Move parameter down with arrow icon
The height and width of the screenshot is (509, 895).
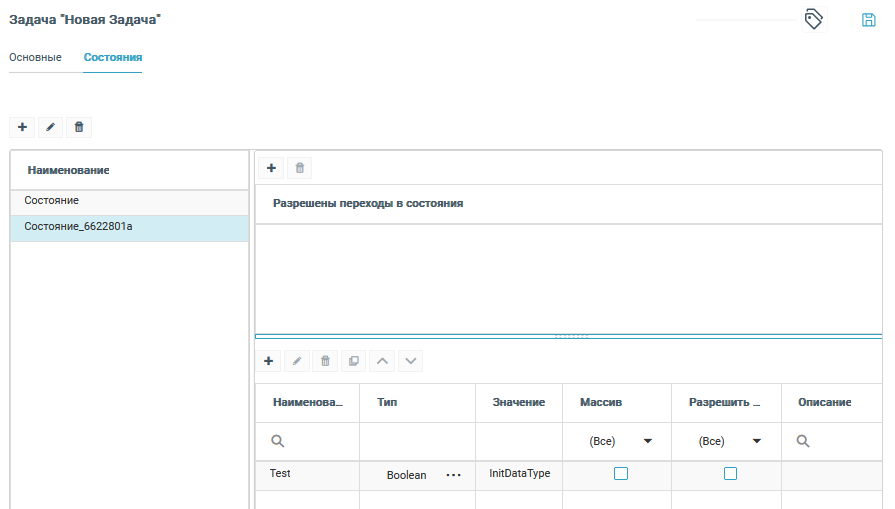pos(410,360)
